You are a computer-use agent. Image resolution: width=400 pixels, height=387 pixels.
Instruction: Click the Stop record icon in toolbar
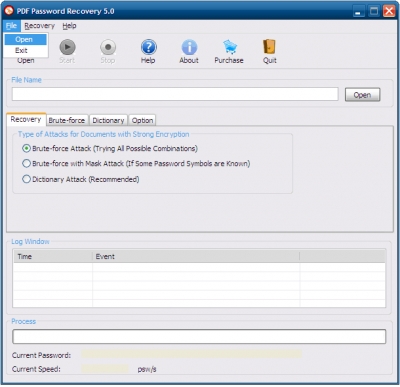[108, 47]
